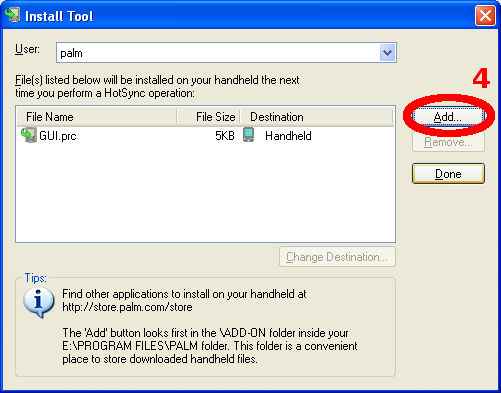
Task: Click the Done button
Action: (448, 174)
